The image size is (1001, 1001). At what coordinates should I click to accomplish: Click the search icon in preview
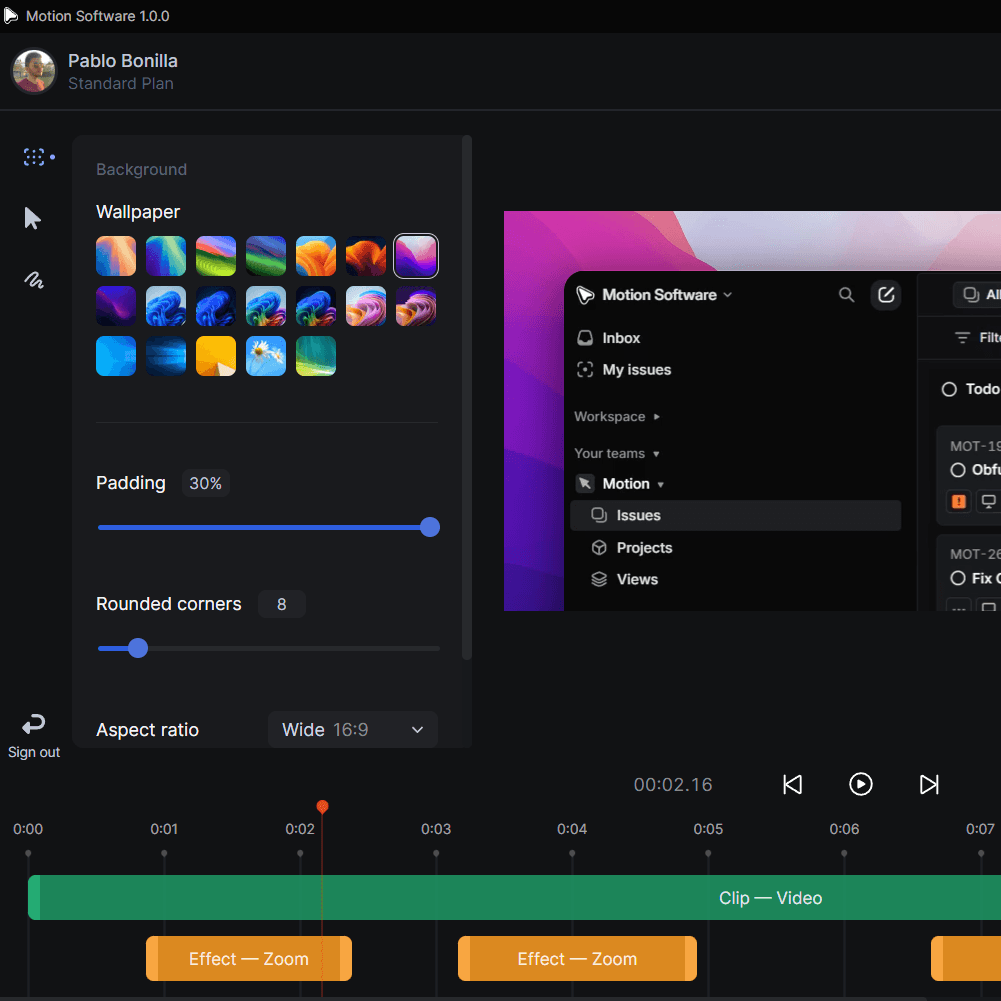pos(846,295)
